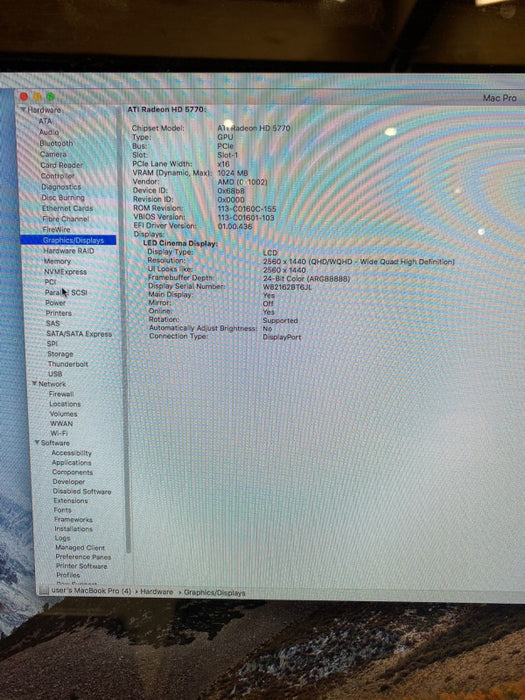This screenshot has height=700, width=525.
Task: Select Fibre Channel entry
Action: coord(66,219)
